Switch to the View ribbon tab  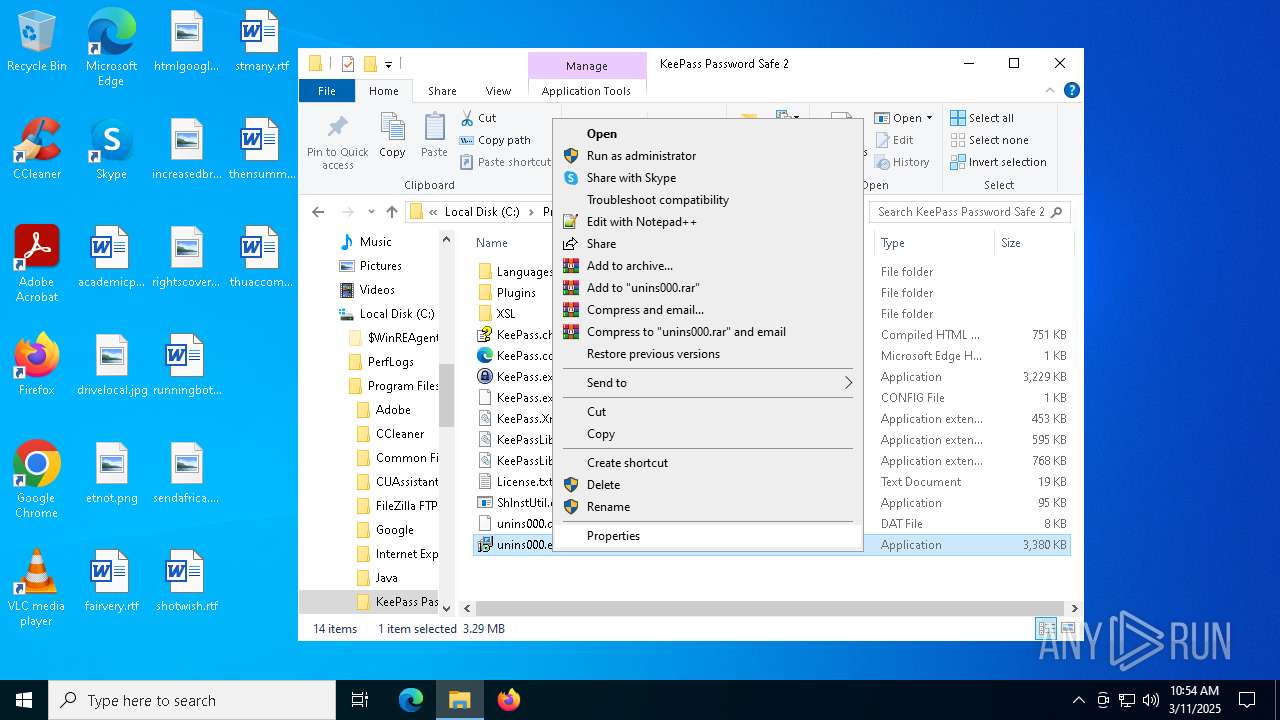[498, 91]
